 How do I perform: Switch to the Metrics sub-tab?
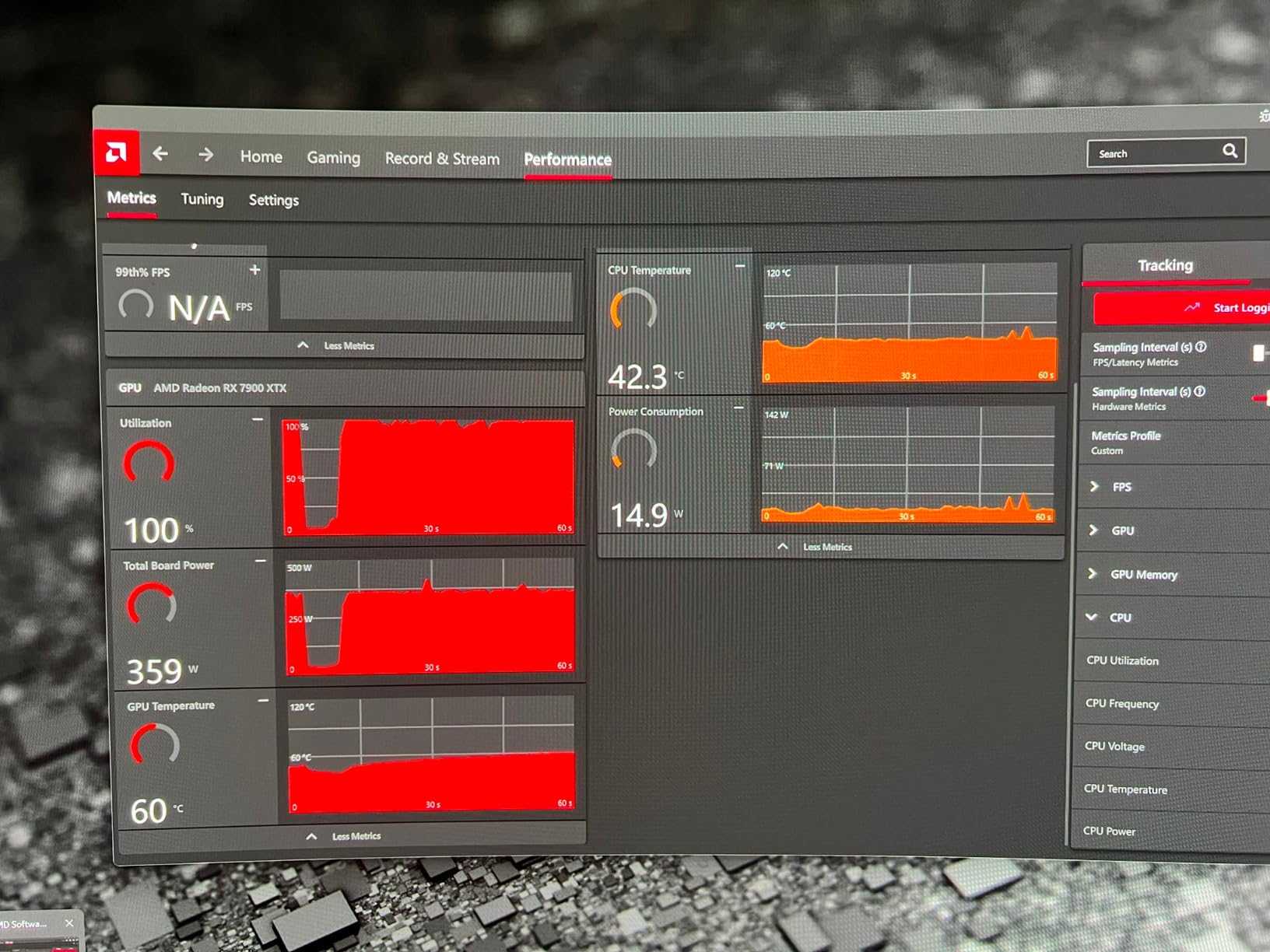[x=132, y=198]
